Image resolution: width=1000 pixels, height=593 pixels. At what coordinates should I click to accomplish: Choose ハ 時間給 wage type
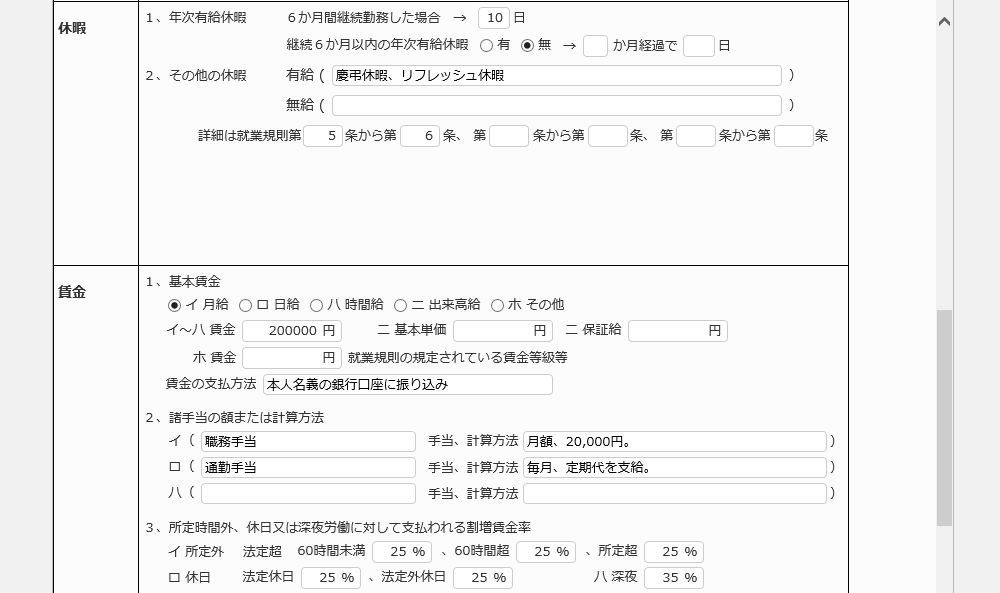317,305
